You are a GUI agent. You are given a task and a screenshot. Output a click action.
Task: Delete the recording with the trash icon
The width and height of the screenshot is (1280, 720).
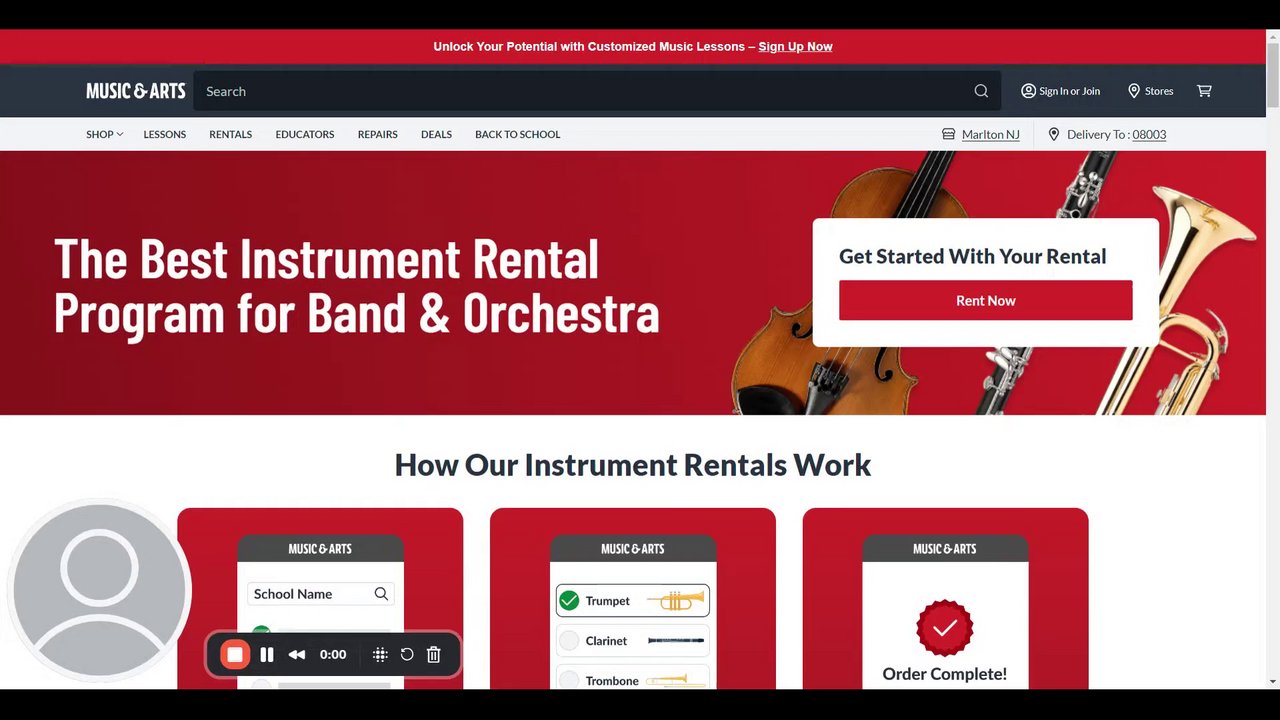(x=434, y=655)
